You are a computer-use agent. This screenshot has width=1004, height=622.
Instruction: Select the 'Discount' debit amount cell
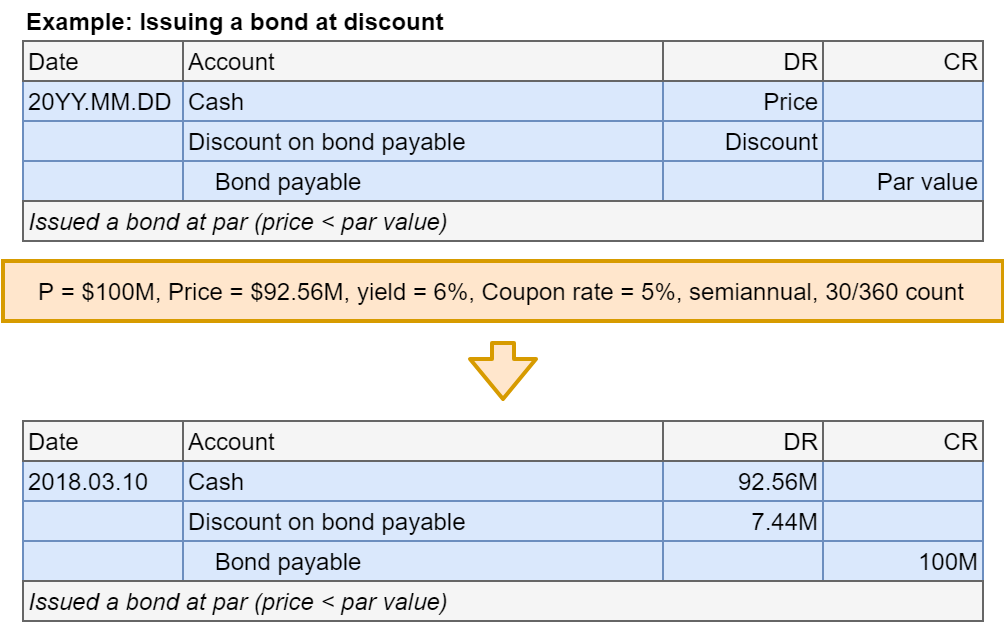(x=742, y=142)
